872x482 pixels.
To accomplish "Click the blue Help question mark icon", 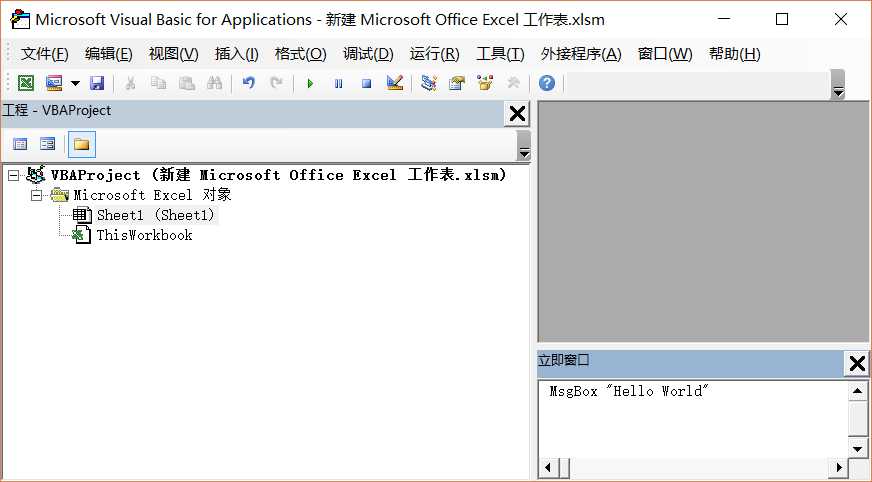I will click(x=547, y=83).
